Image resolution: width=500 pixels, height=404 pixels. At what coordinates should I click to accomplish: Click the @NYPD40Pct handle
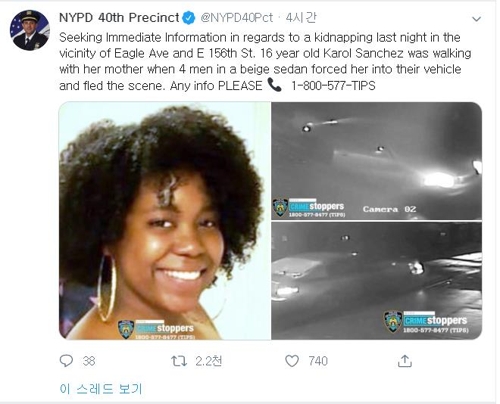click(237, 18)
